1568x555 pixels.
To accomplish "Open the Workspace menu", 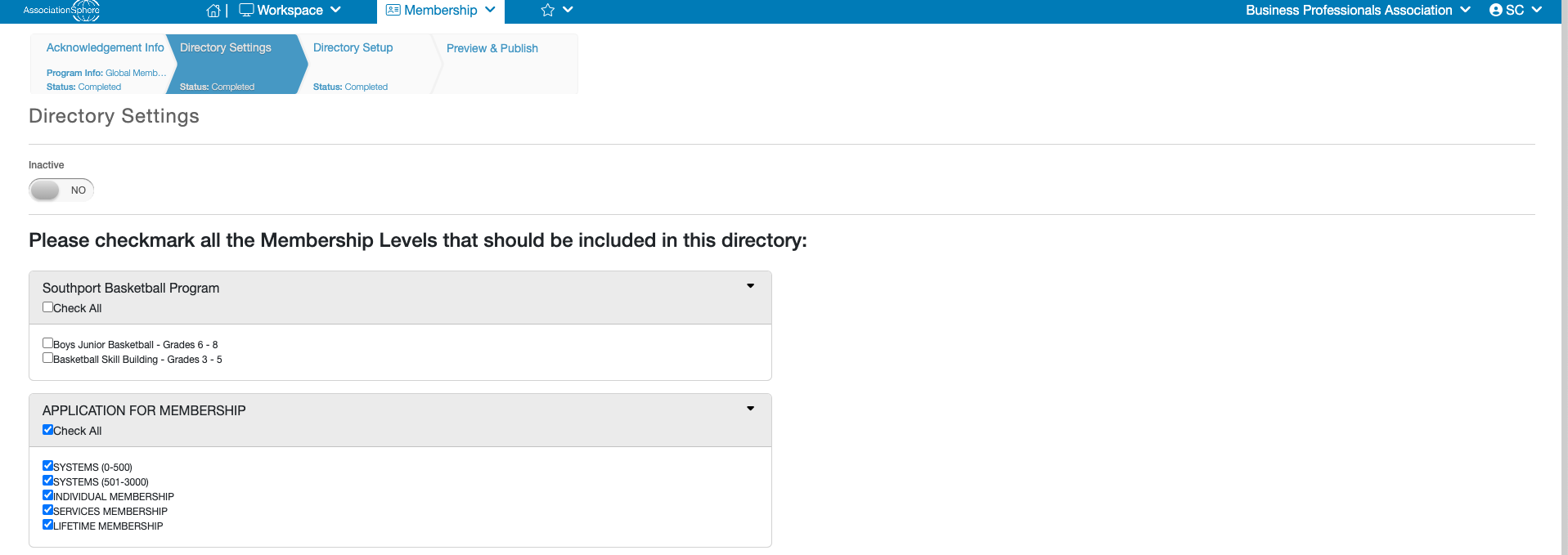I will point(290,10).
